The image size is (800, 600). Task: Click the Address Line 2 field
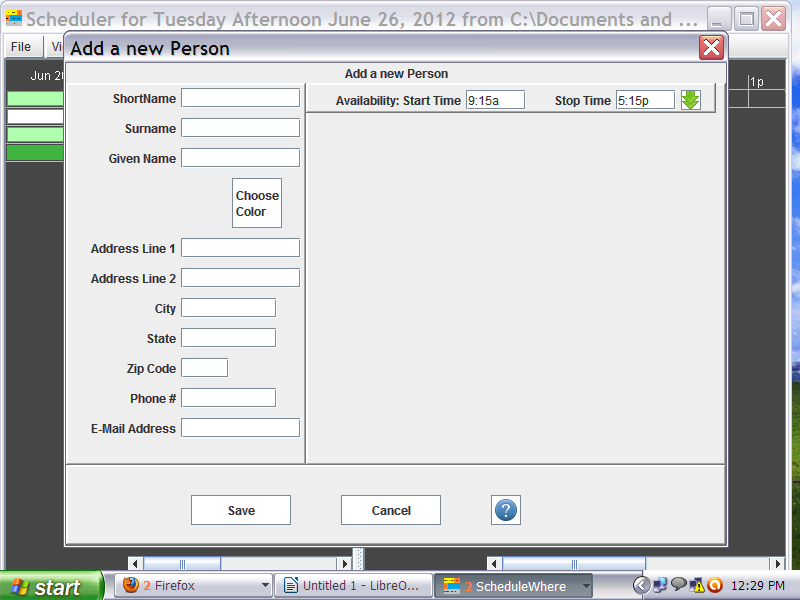pos(240,278)
